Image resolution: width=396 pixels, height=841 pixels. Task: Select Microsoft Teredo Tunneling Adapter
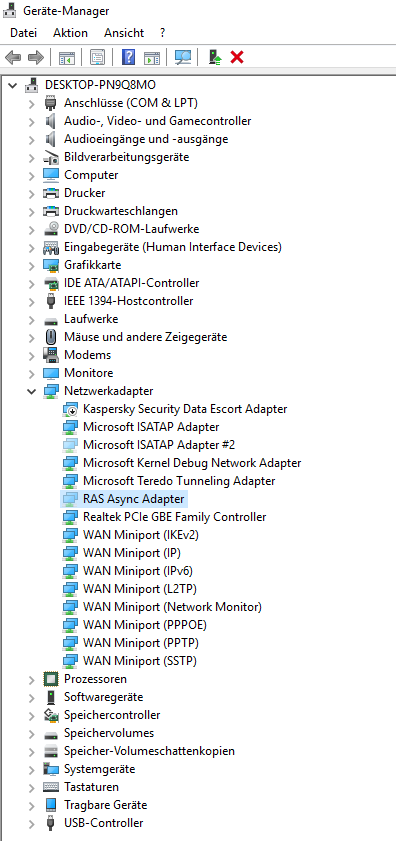(x=179, y=481)
